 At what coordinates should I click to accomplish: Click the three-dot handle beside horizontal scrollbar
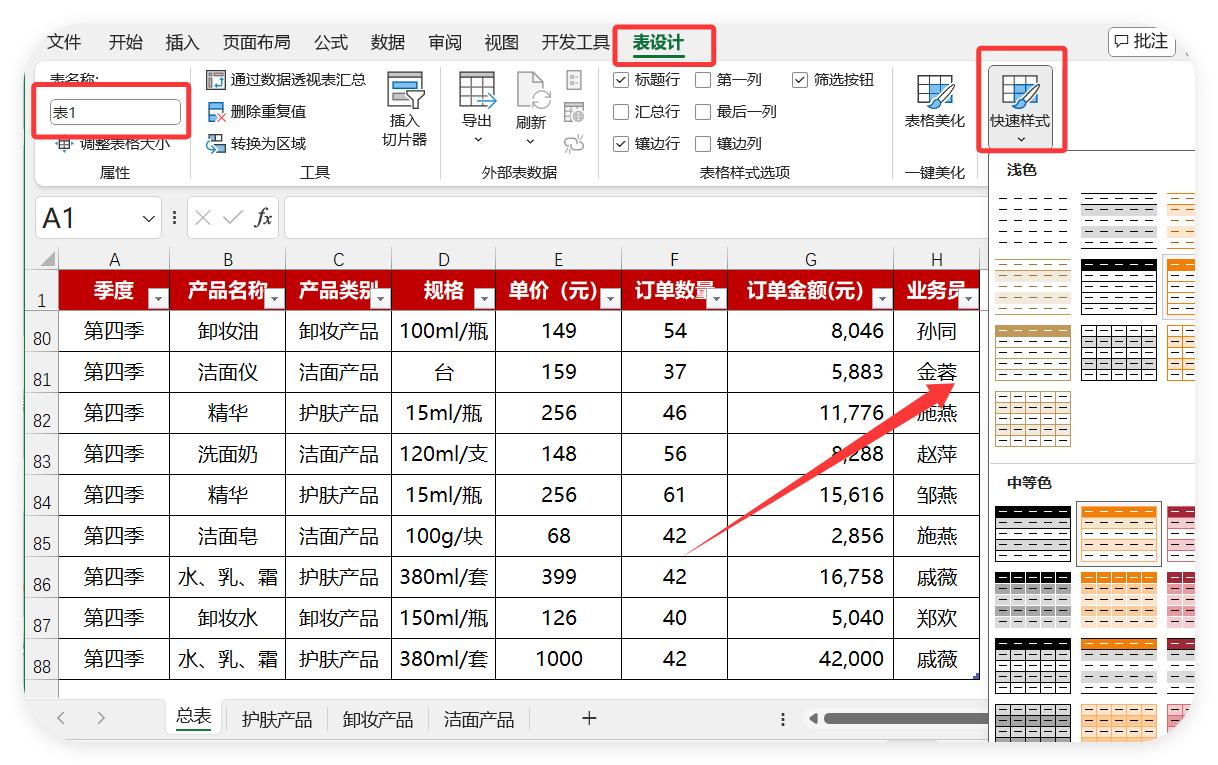pos(783,719)
